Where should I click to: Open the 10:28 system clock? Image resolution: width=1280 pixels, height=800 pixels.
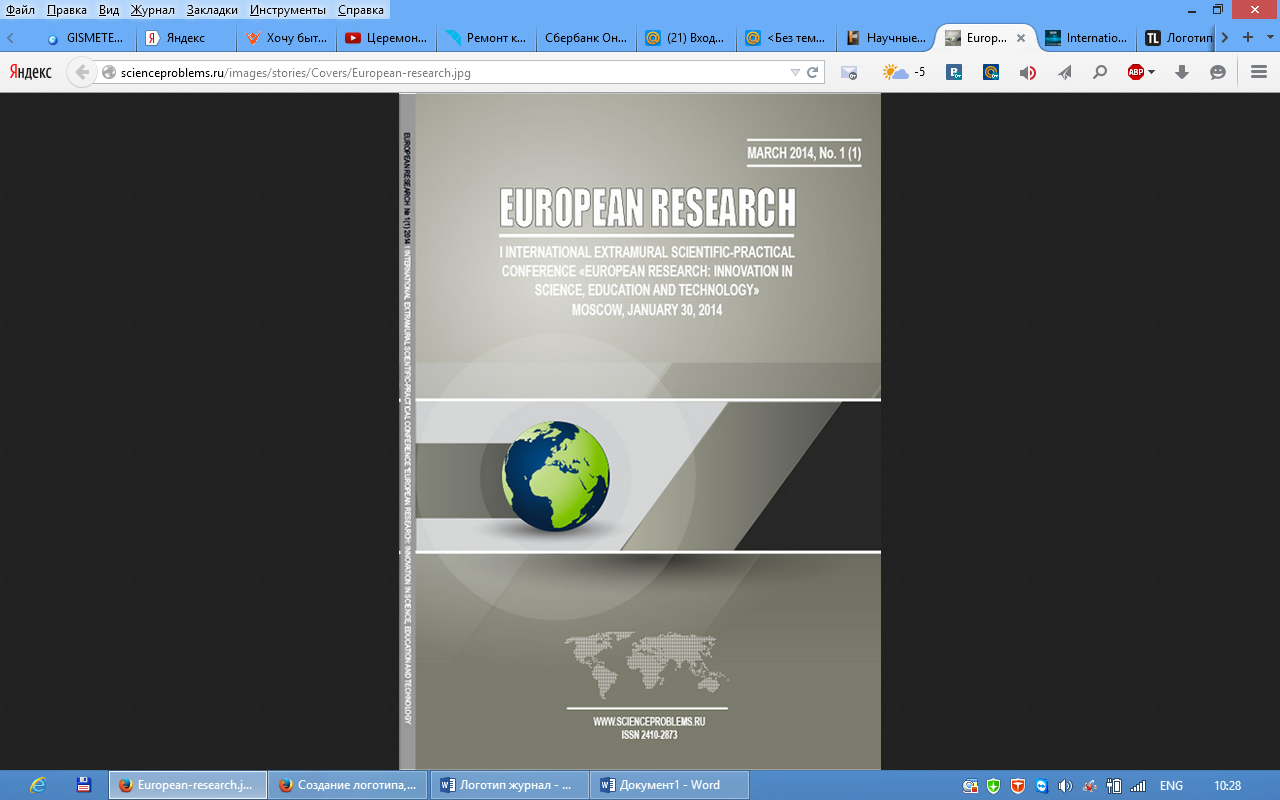(x=1227, y=785)
